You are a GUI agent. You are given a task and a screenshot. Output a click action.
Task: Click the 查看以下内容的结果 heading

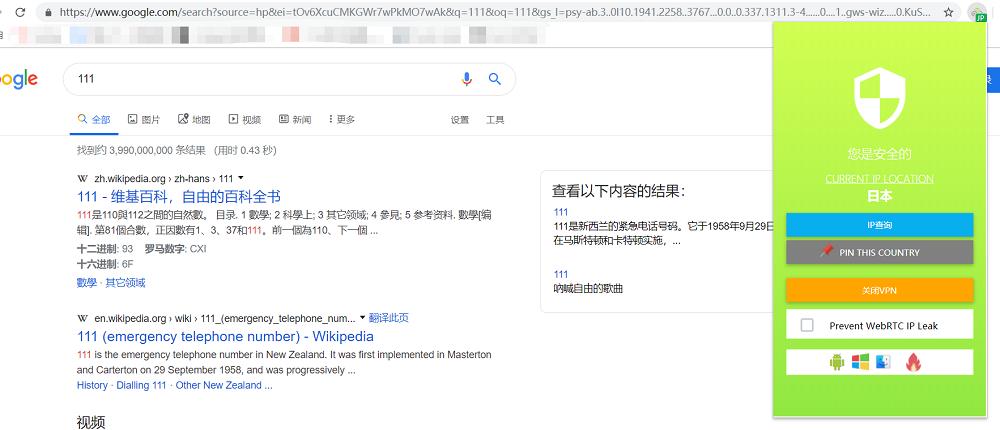pyautogui.click(x=619, y=191)
